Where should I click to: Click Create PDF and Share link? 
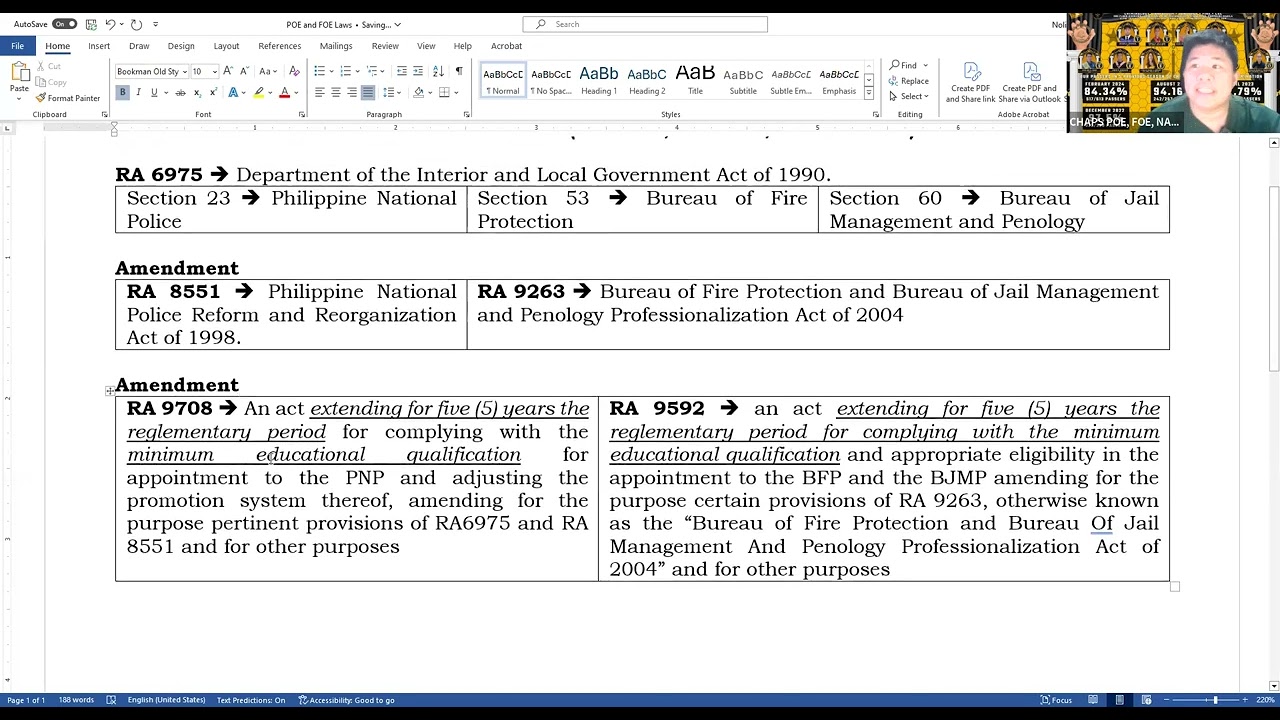(x=971, y=82)
